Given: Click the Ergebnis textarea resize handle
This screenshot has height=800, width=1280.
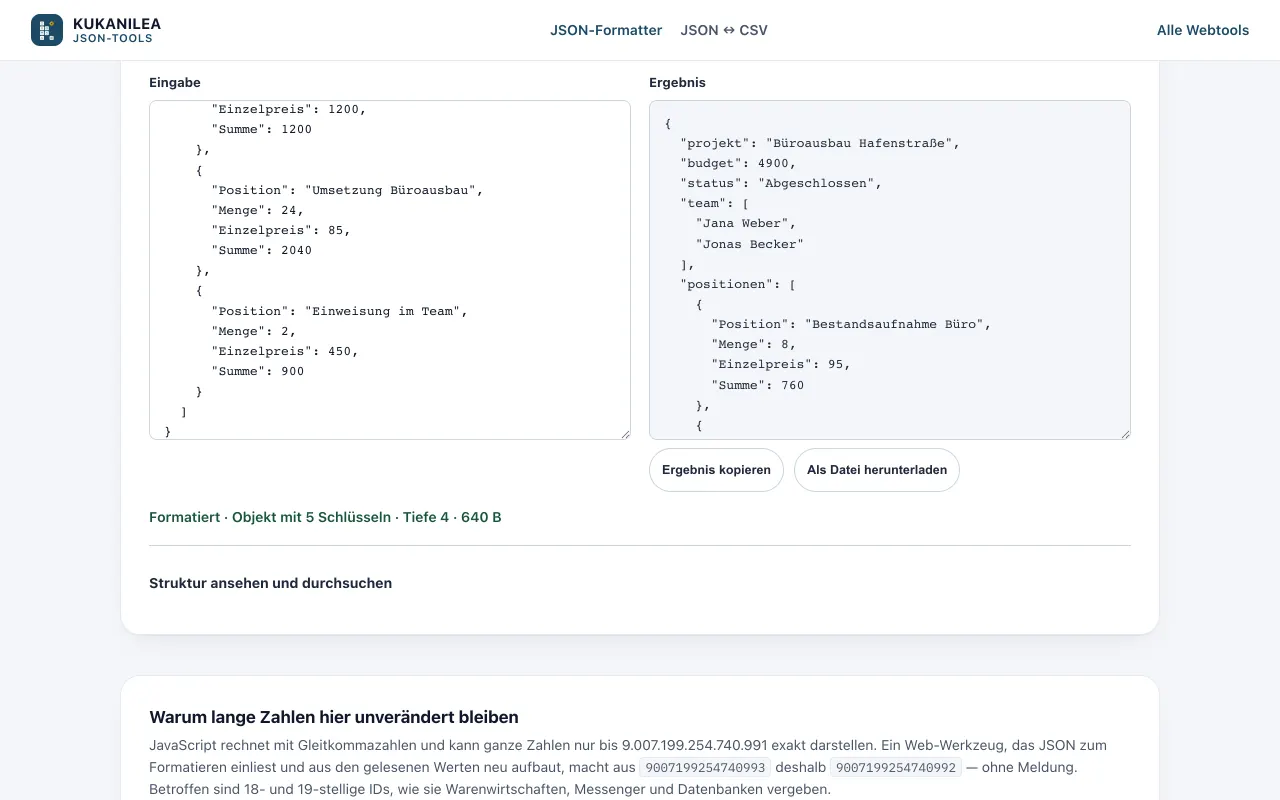Looking at the screenshot, I should [1124, 433].
